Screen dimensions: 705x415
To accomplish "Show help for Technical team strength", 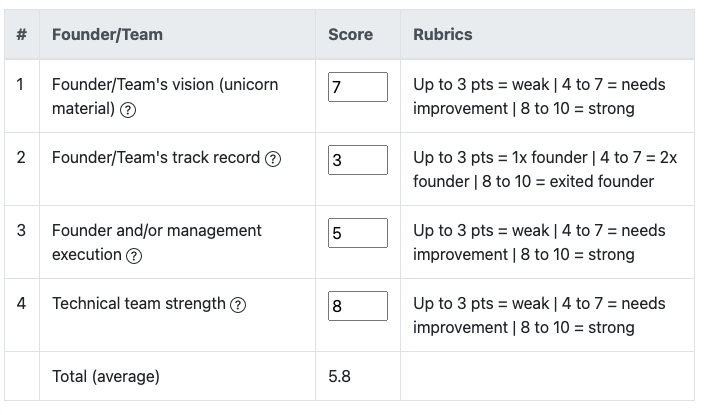I will pos(238,305).
